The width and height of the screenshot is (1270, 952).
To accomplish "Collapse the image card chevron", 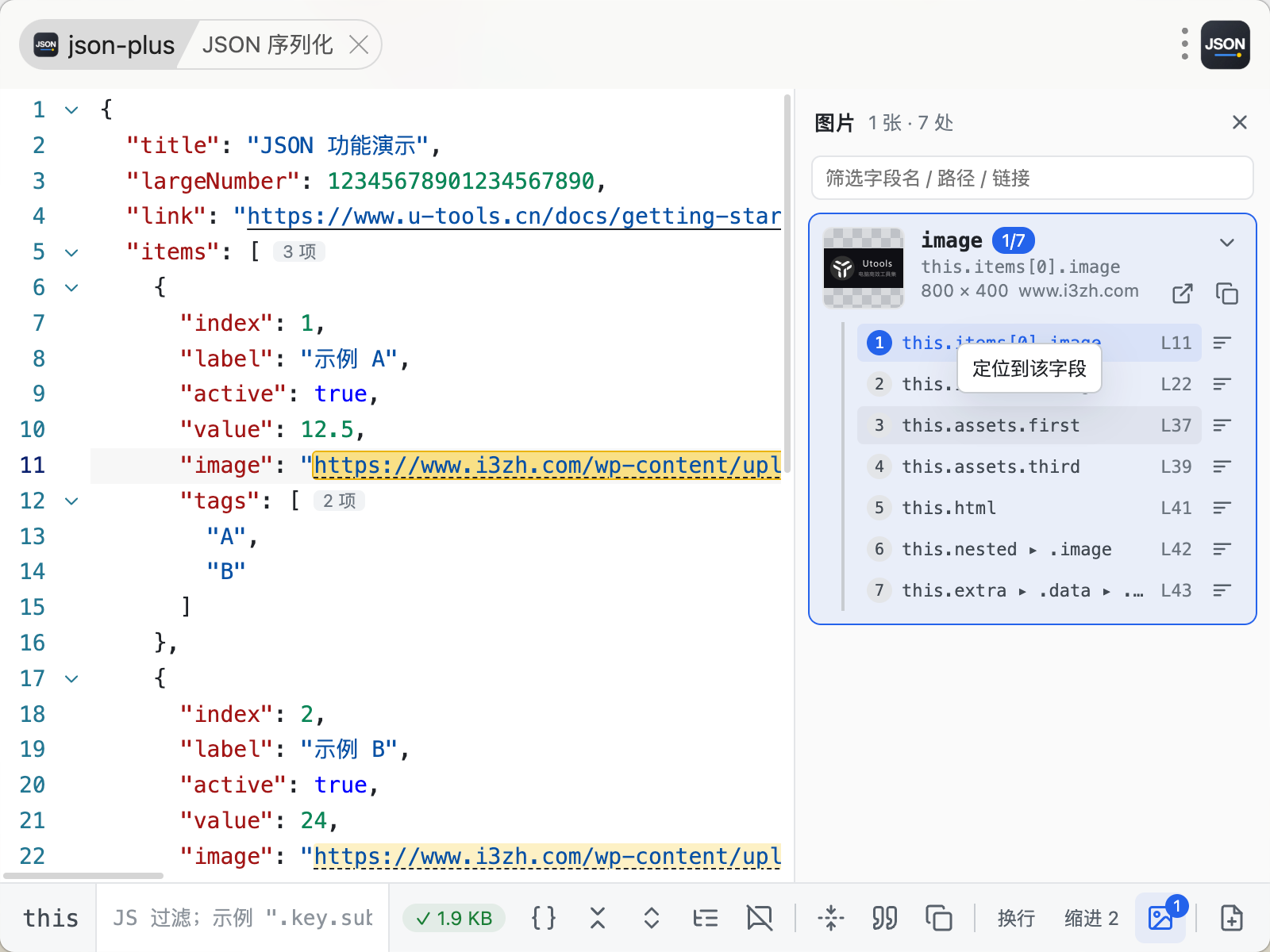I will pyautogui.click(x=1227, y=242).
